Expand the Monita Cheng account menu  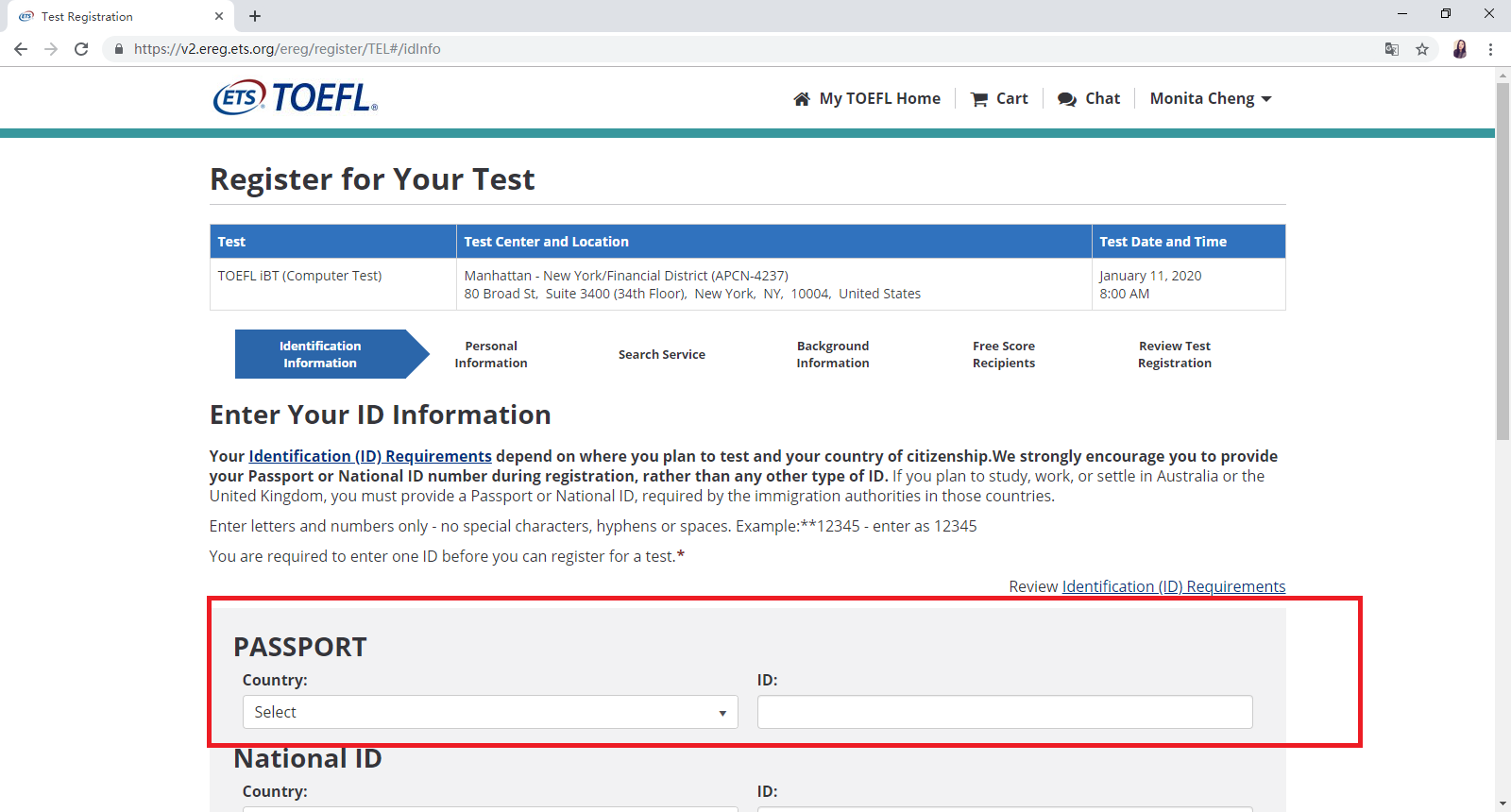click(1211, 98)
